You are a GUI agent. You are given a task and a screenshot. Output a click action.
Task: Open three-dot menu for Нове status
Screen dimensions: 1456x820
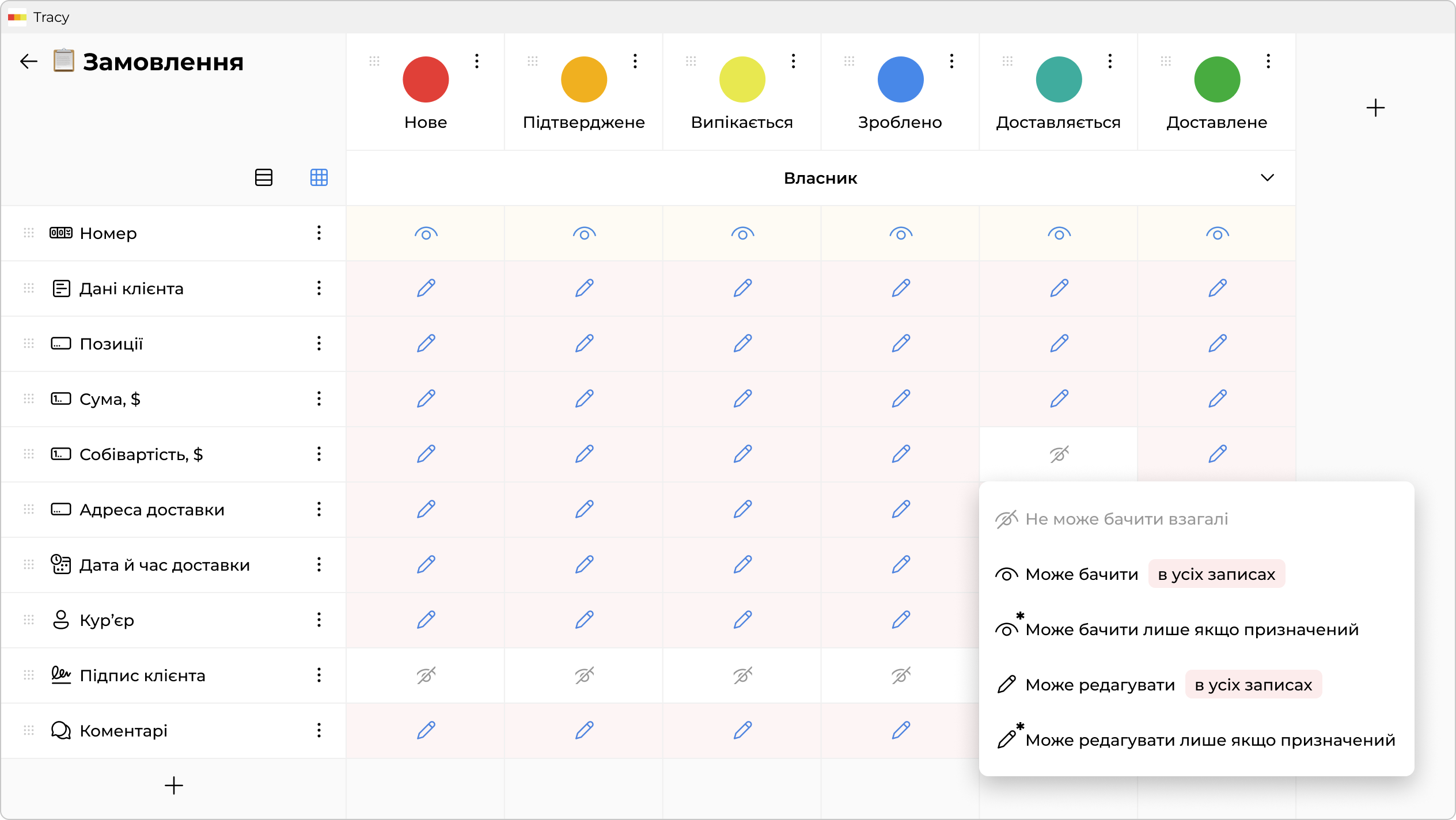[477, 61]
